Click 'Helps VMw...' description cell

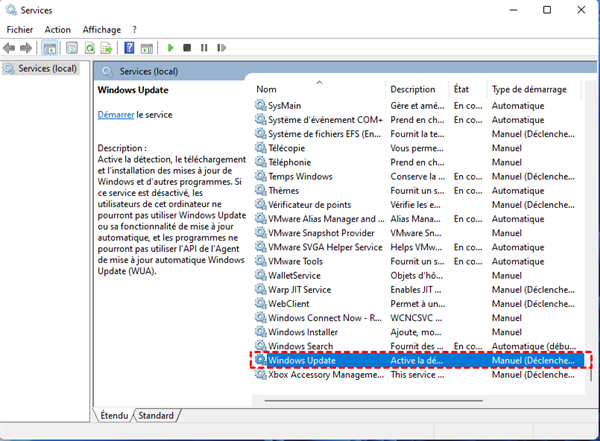click(x=416, y=247)
